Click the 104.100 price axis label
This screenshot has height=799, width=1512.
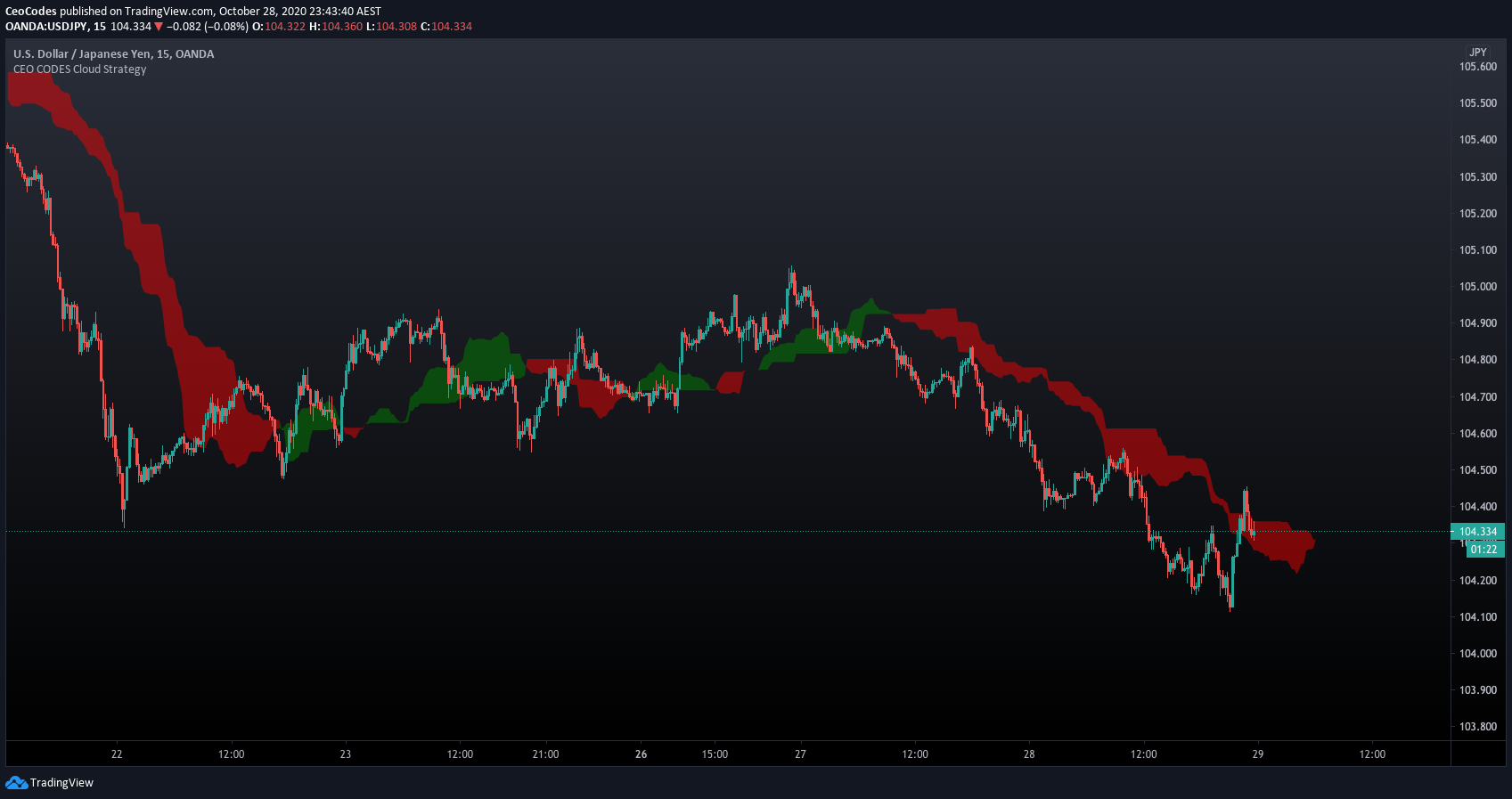(x=1478, y=617)
